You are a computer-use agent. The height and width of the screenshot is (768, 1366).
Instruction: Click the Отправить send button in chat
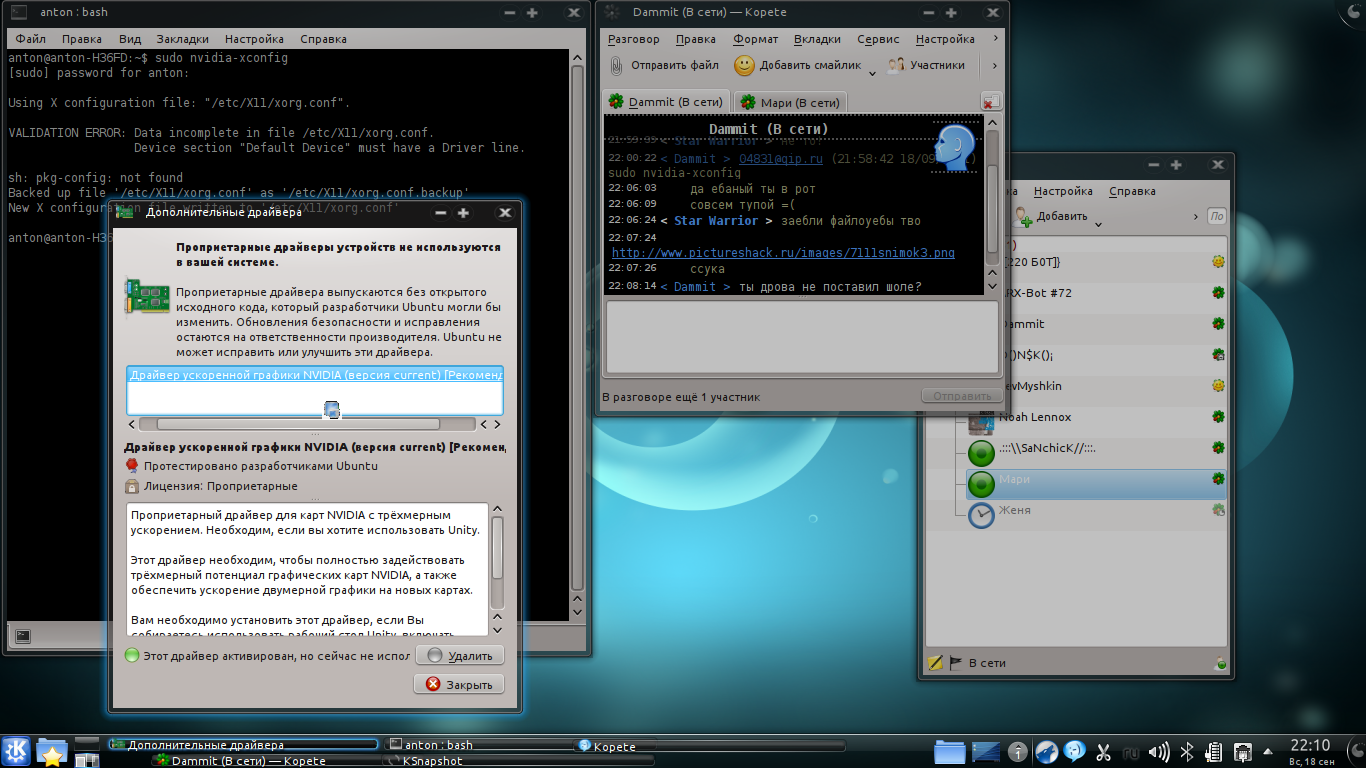(x=961, y=396)
